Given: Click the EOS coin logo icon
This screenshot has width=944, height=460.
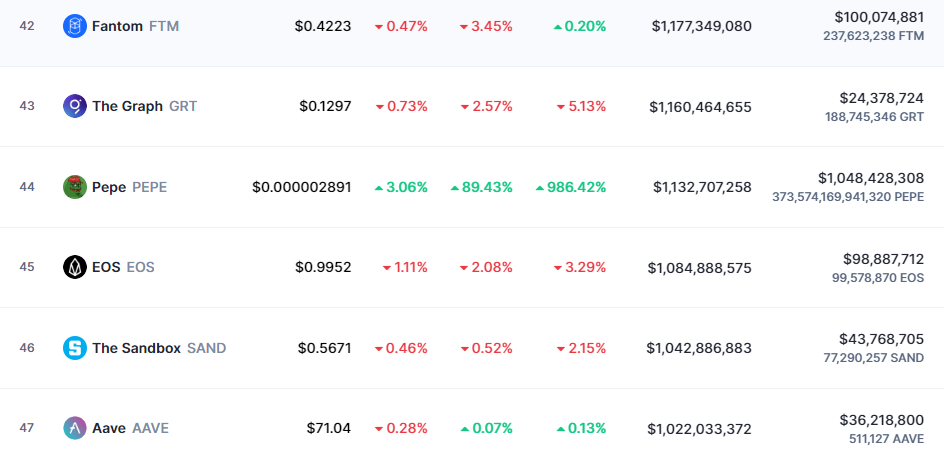Looking at the screenshot, I should (74, 267).
